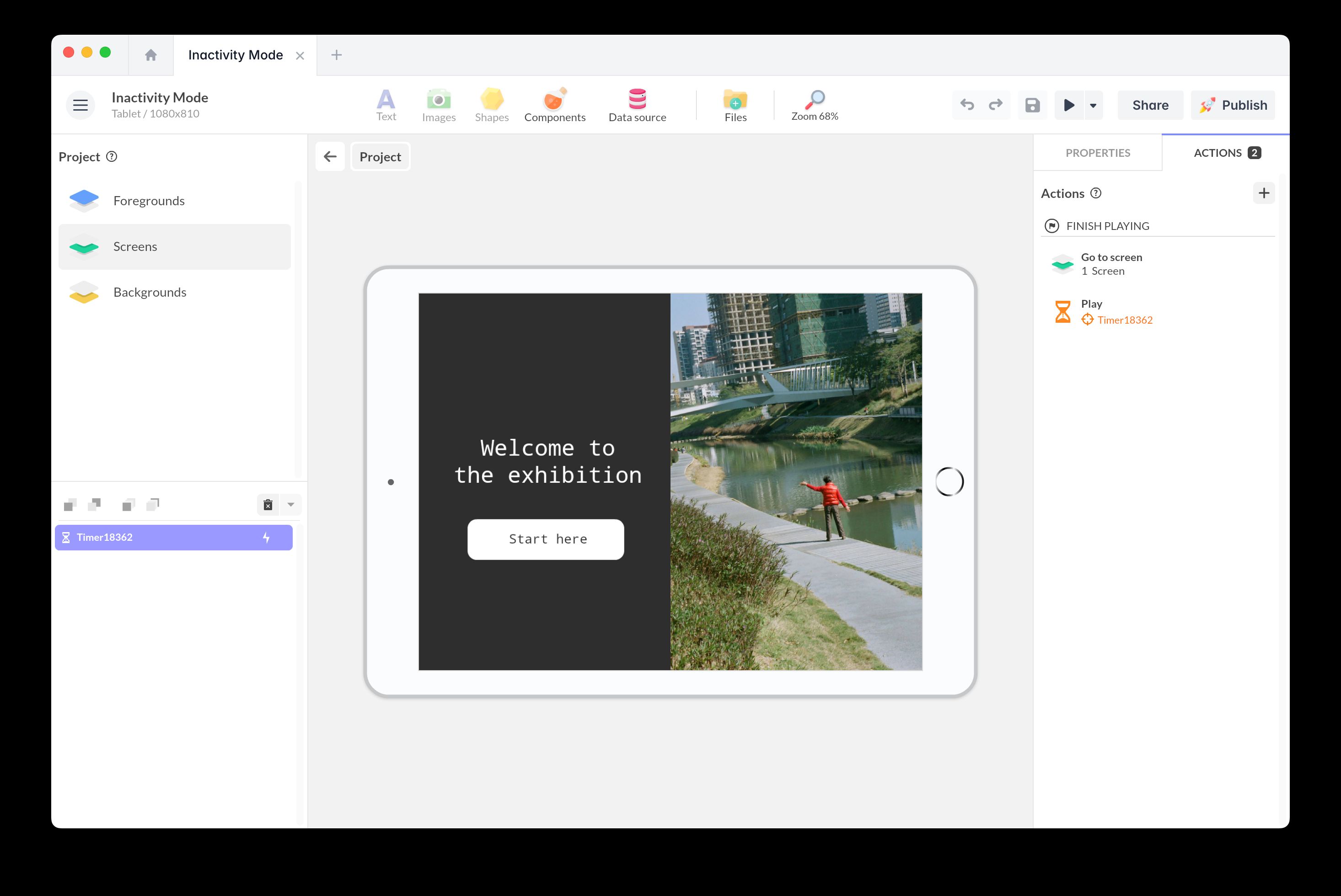The width and height of the screenshot is (1341, 896).
Task: Select Backgrounds in the Project panel
Action: tap(150, 293)
